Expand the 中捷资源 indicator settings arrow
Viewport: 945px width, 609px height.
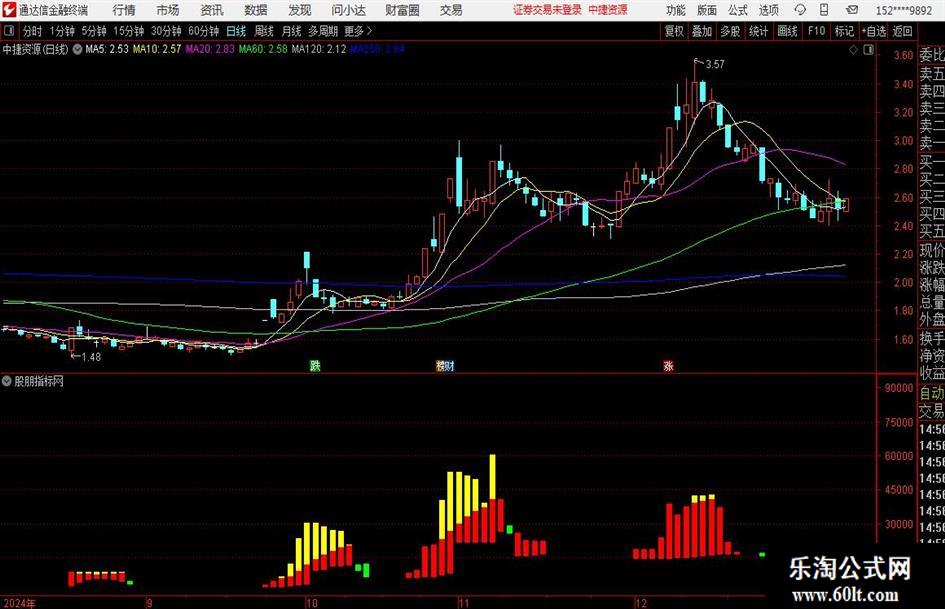[77, 49]
